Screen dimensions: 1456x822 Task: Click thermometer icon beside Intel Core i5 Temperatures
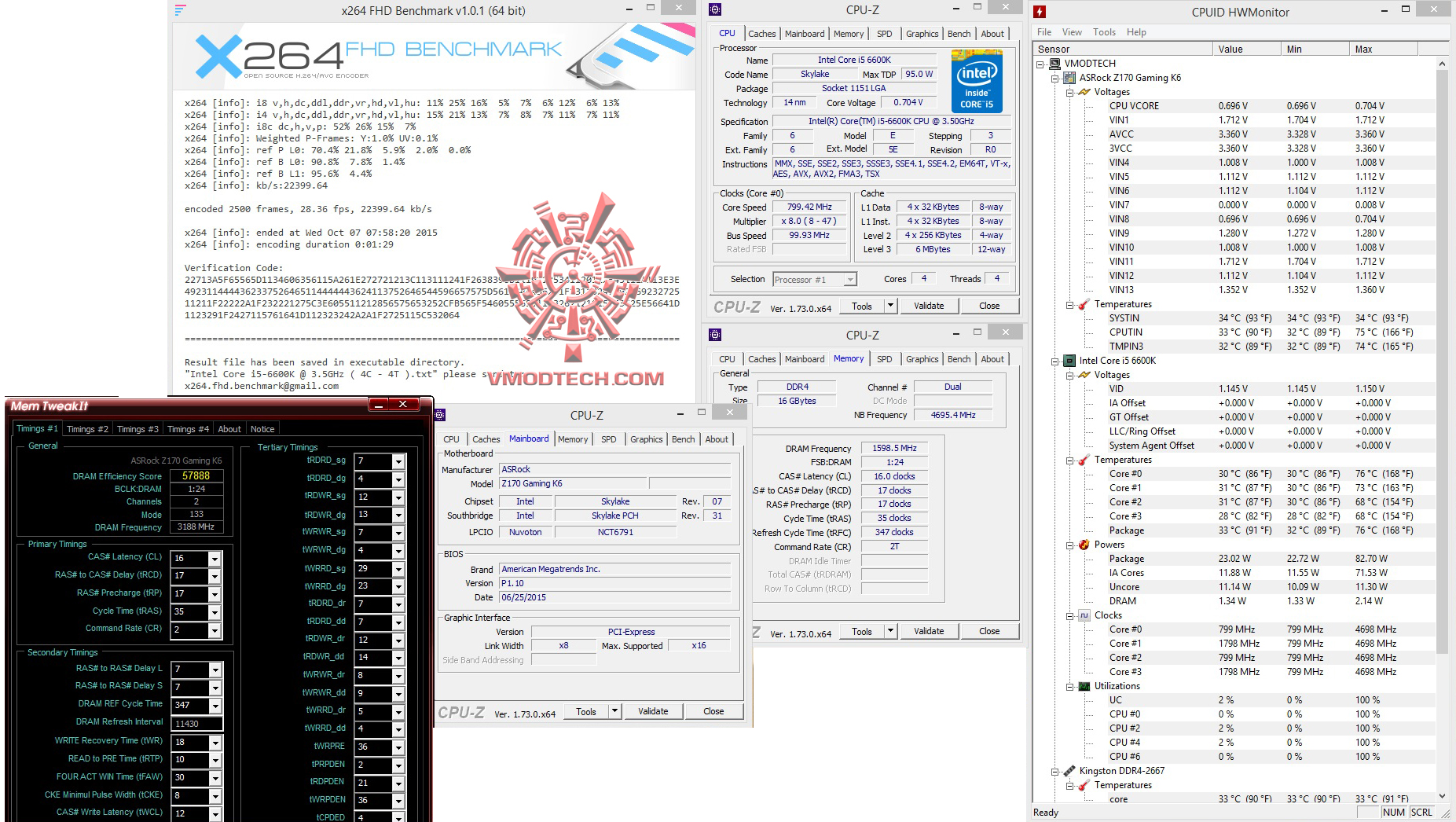click(x=1084, y=460)
